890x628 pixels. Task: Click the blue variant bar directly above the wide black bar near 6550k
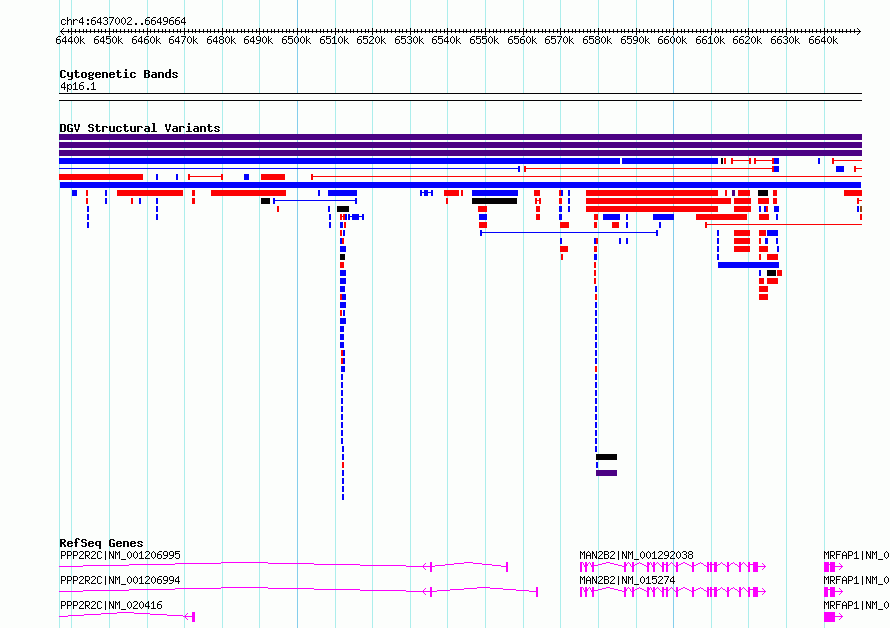[x=495, y=193]
